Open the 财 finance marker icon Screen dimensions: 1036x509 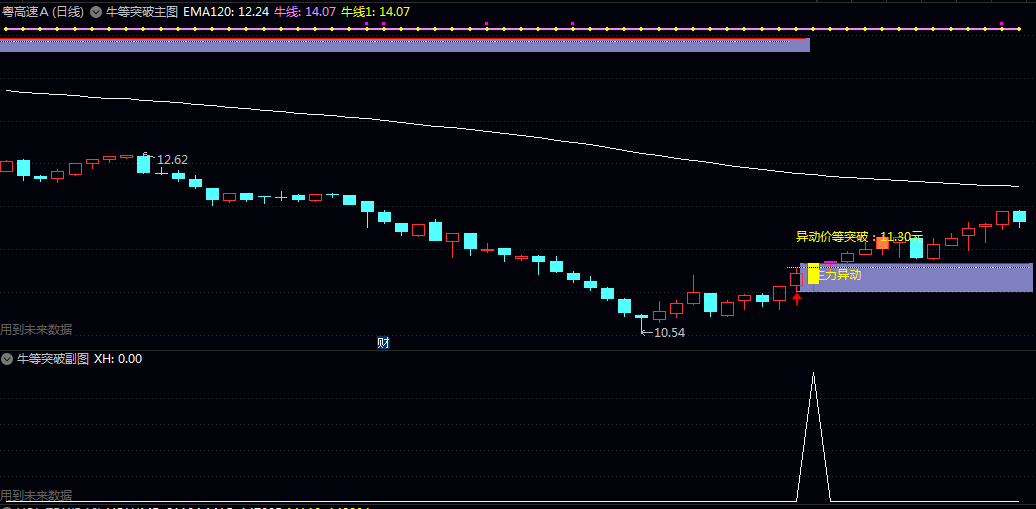383,342
